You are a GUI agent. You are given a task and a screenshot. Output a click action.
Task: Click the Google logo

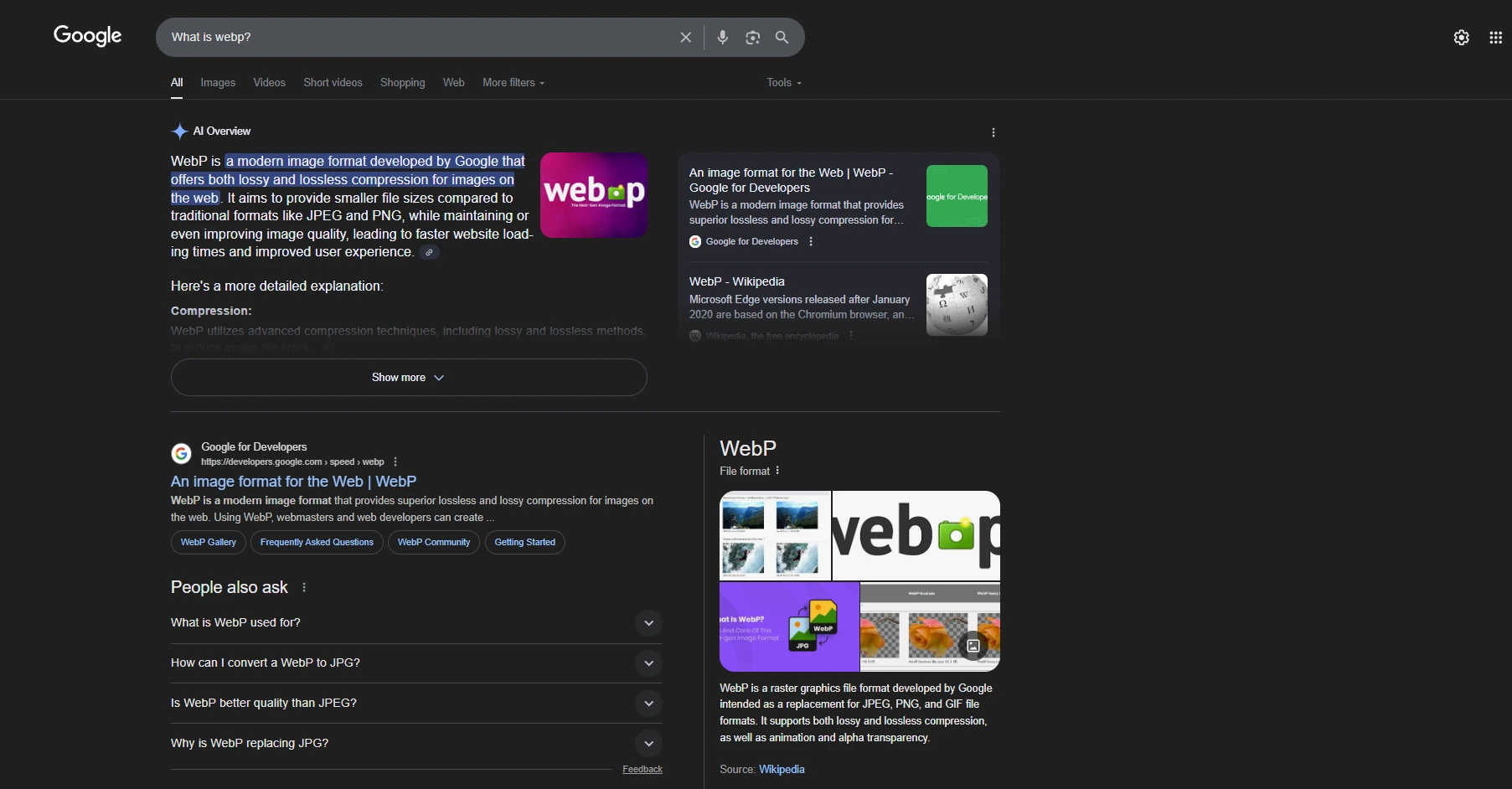87,36
